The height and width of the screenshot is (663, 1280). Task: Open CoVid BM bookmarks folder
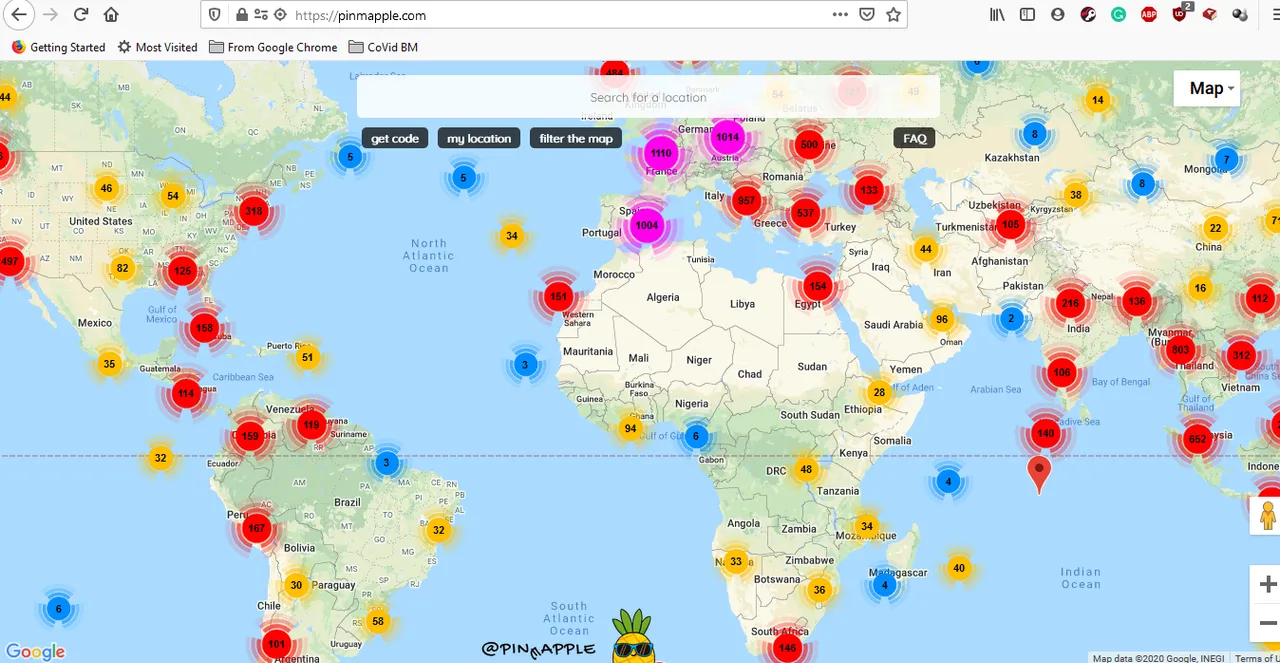coord(383,47)
